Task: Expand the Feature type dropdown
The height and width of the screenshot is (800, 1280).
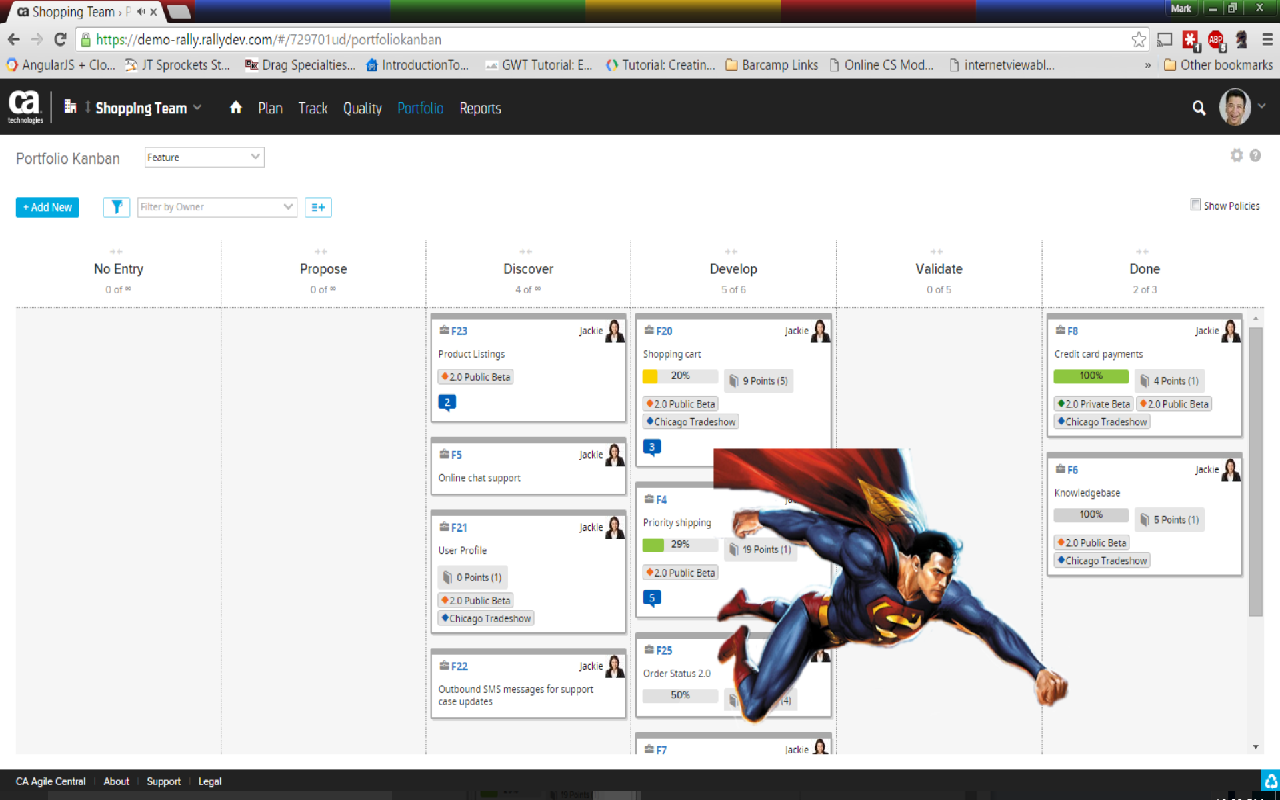Action: point(204,157)
